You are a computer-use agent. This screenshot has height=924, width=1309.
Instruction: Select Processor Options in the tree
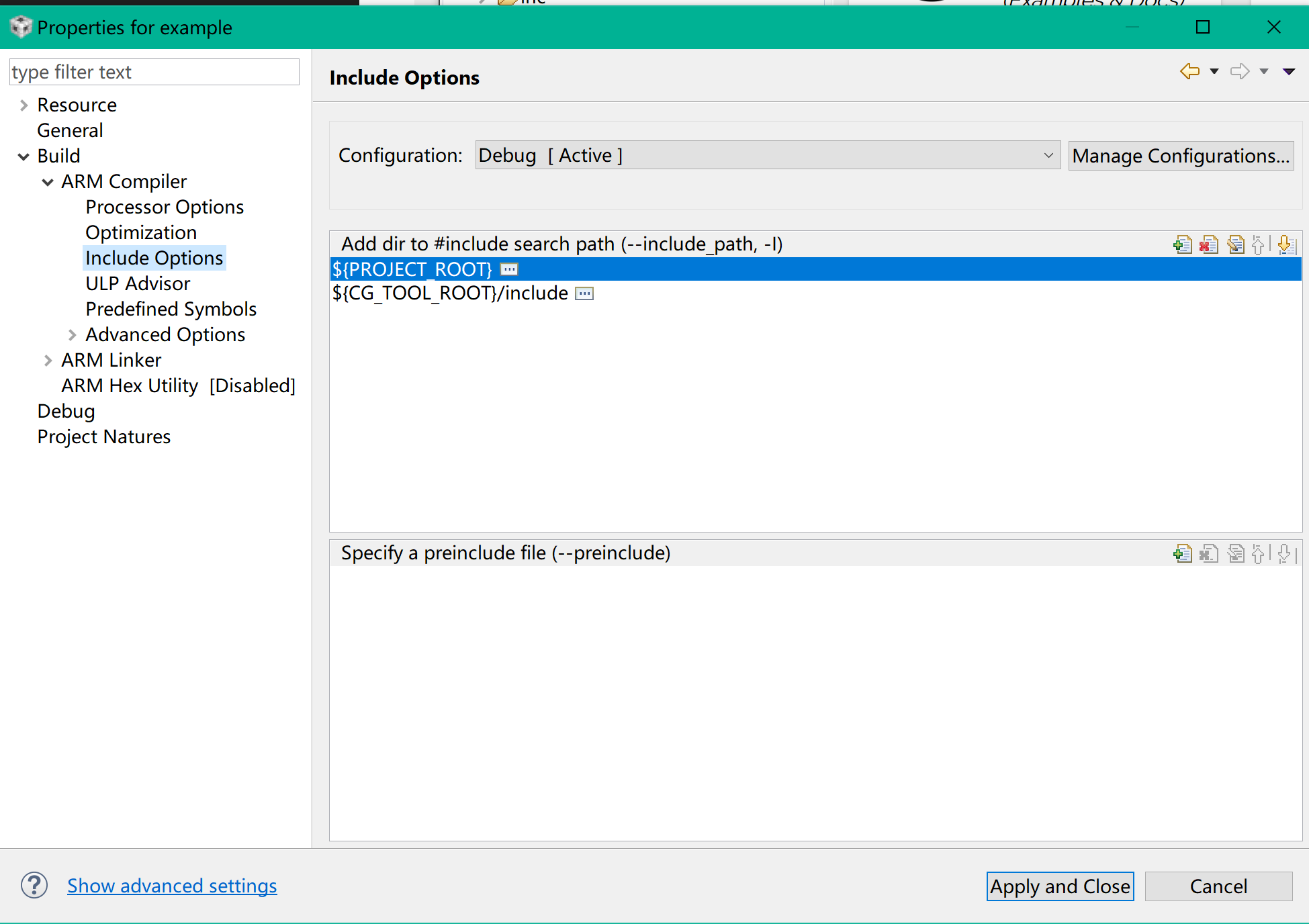(x=165, y=207)
